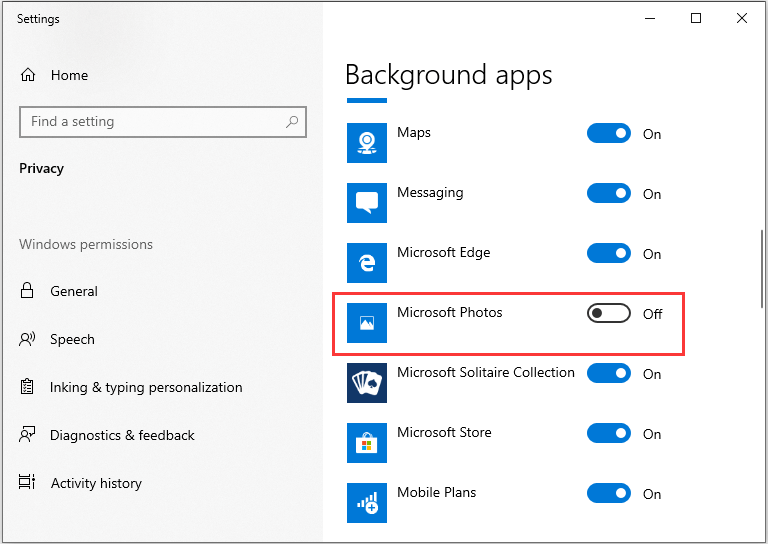The height and width of the screenshot is (544, 768).
Task: Disable the Mobile Plans toggle
Action: point(609,493)
